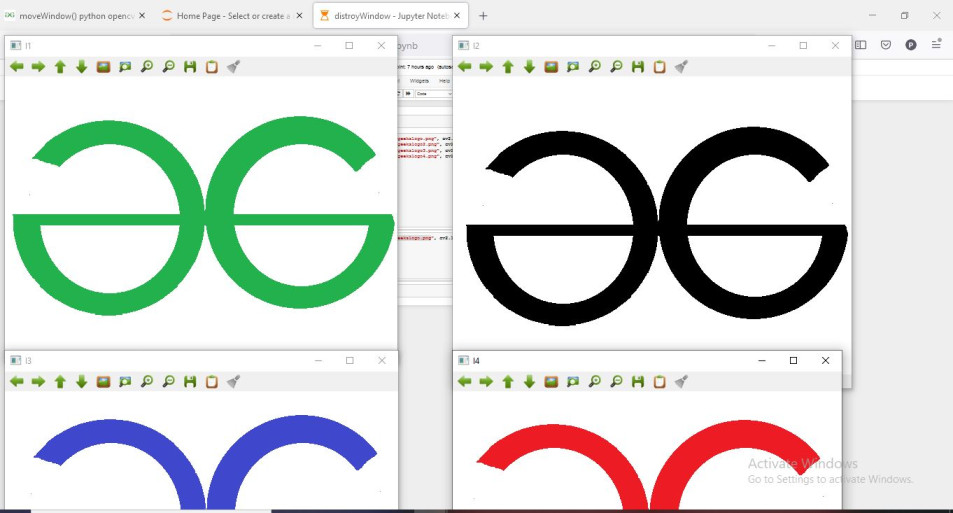Fit image to window in I3

click(x=125, y=382)
